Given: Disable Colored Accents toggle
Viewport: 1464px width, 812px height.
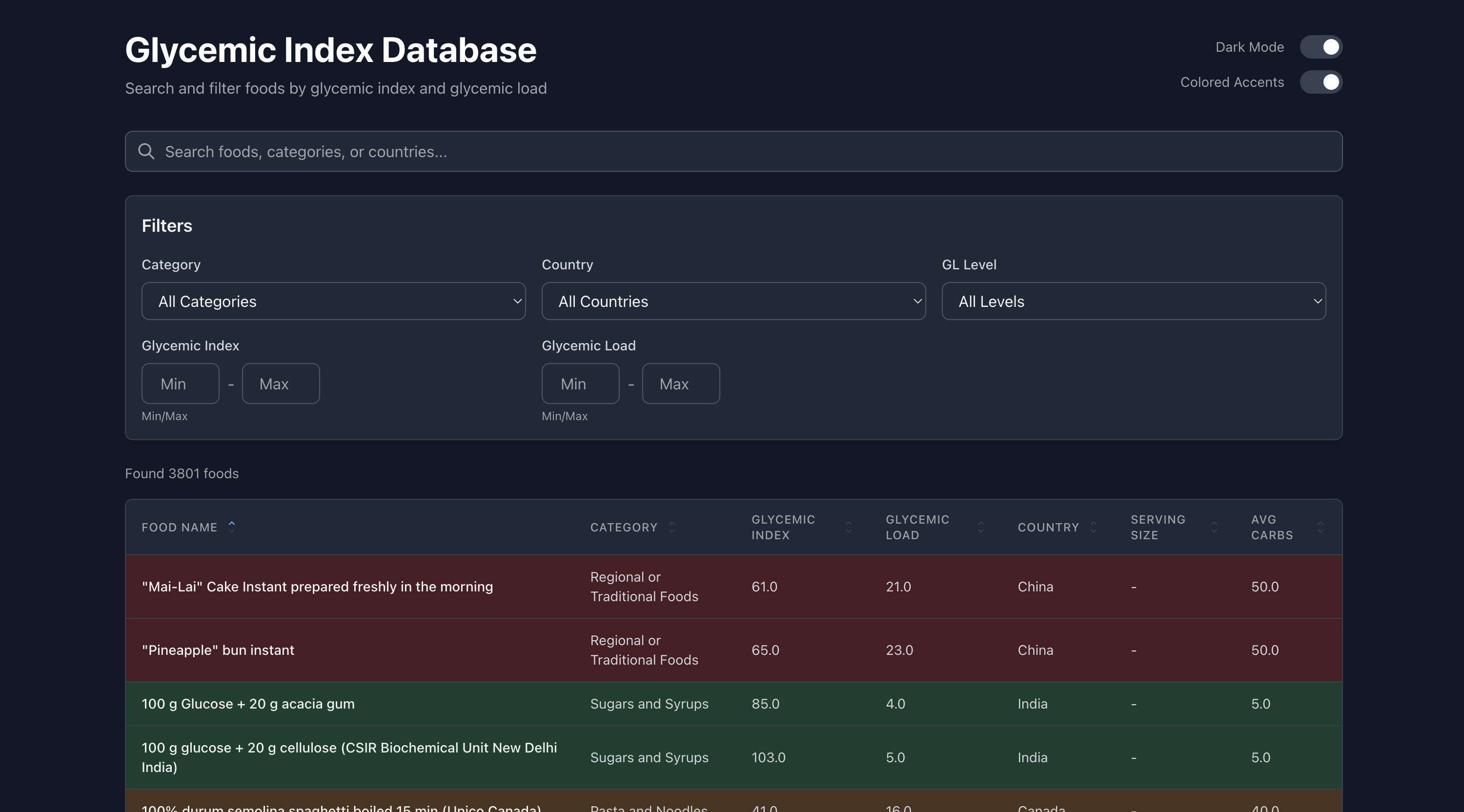Looking at the screenshot, I should pyautogui.click(x=1321, y=82).
